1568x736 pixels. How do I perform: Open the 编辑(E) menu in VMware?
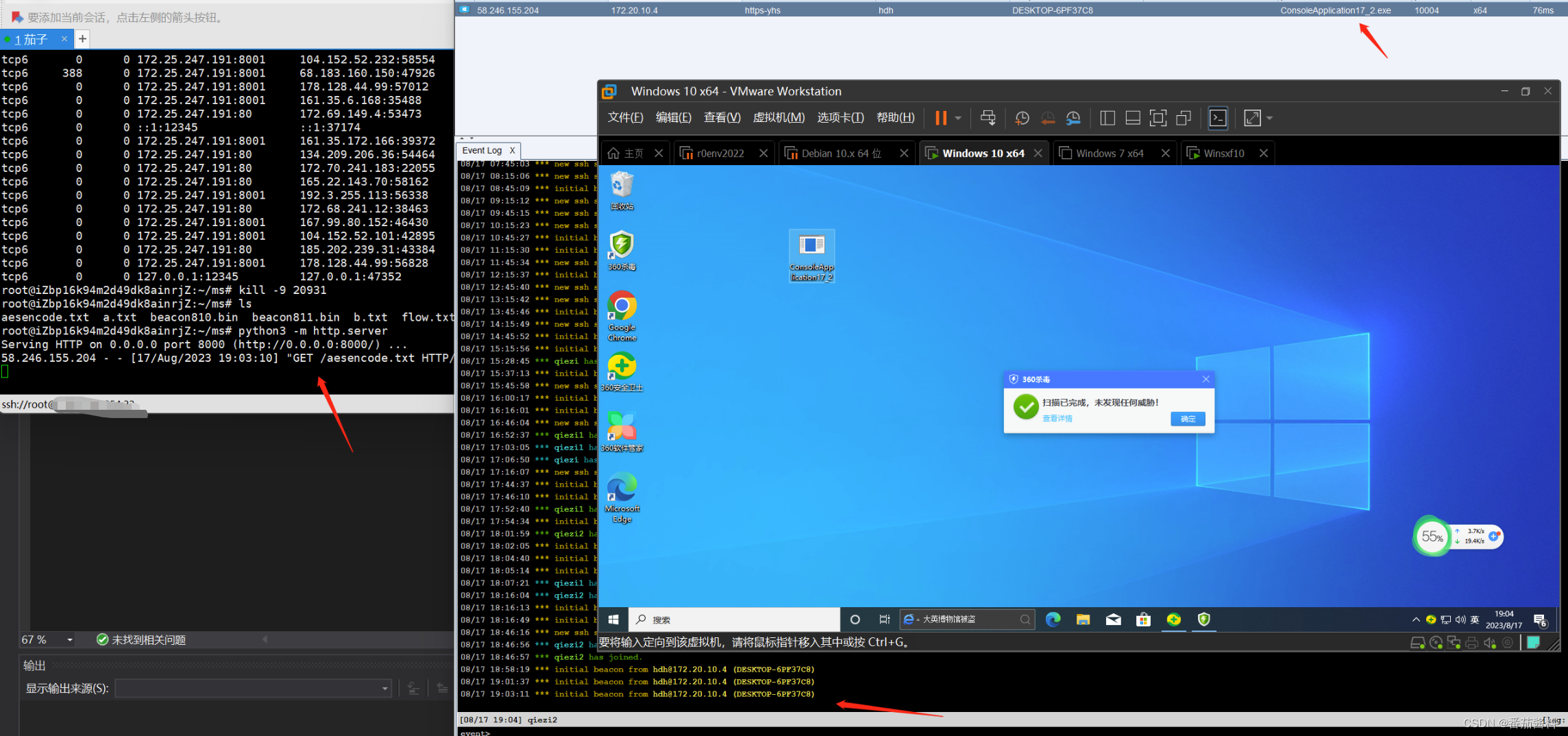click(673, 118)
